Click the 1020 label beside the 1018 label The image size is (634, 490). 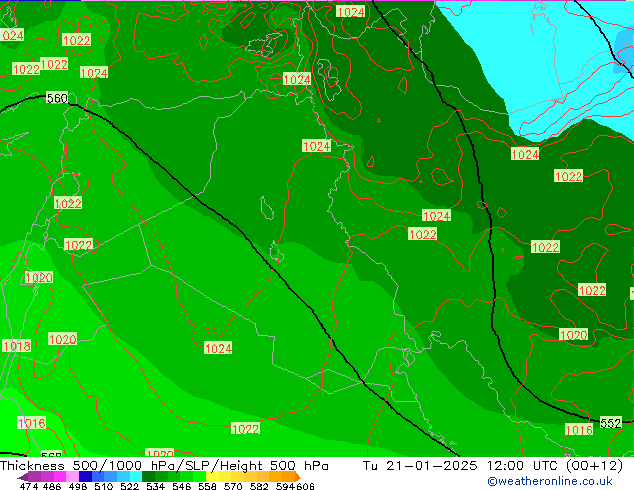[62, 339]
